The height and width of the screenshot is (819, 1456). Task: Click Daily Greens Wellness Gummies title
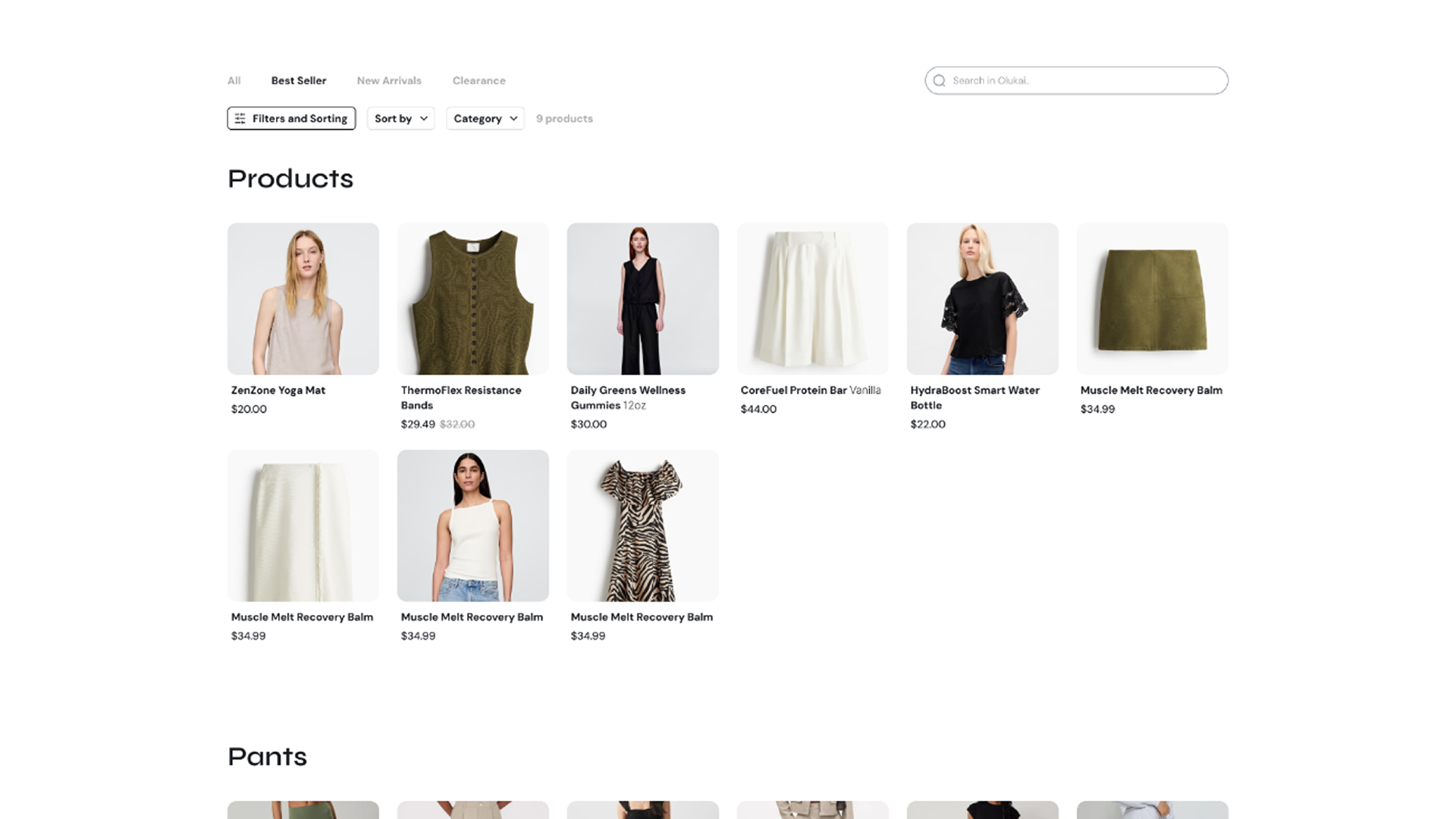pyautogui.click(x=628, y=398)
